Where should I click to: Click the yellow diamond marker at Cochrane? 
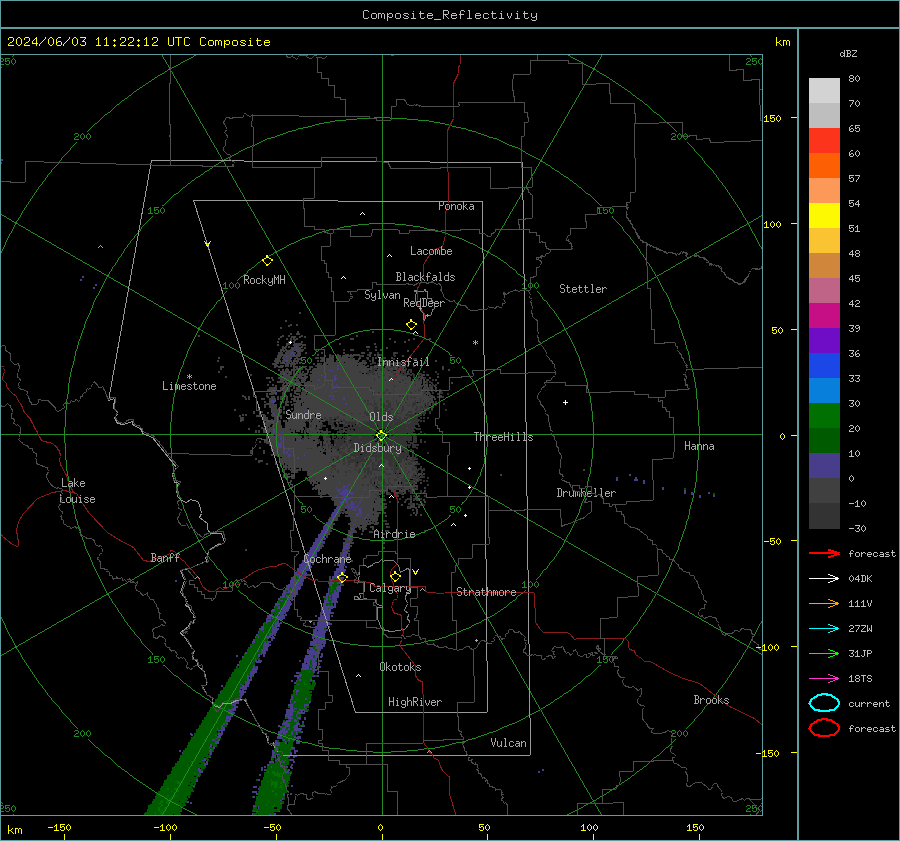[x=342, y=577]
